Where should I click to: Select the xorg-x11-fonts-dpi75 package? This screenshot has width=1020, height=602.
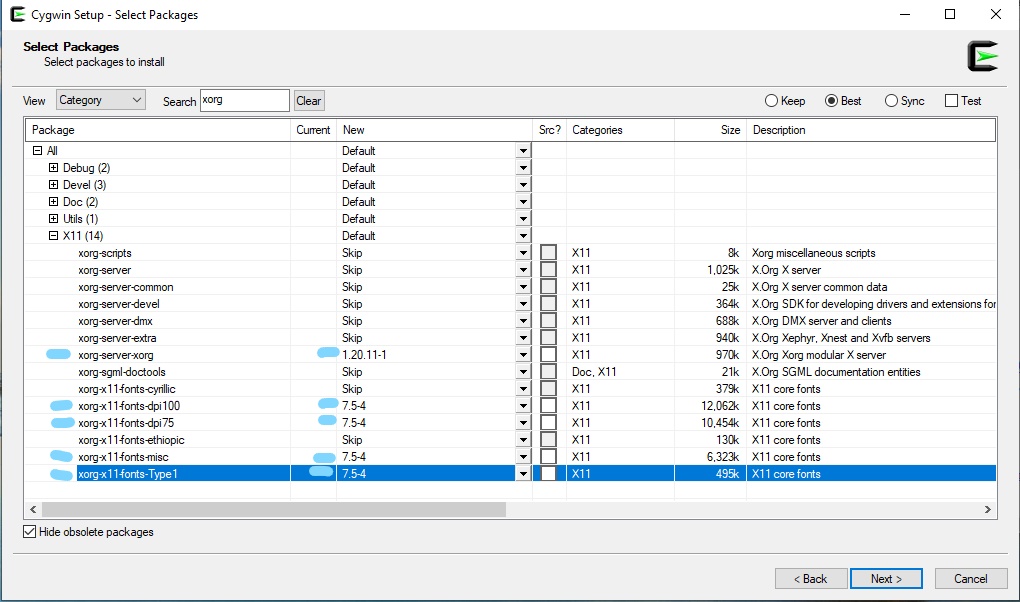[511, 422]
